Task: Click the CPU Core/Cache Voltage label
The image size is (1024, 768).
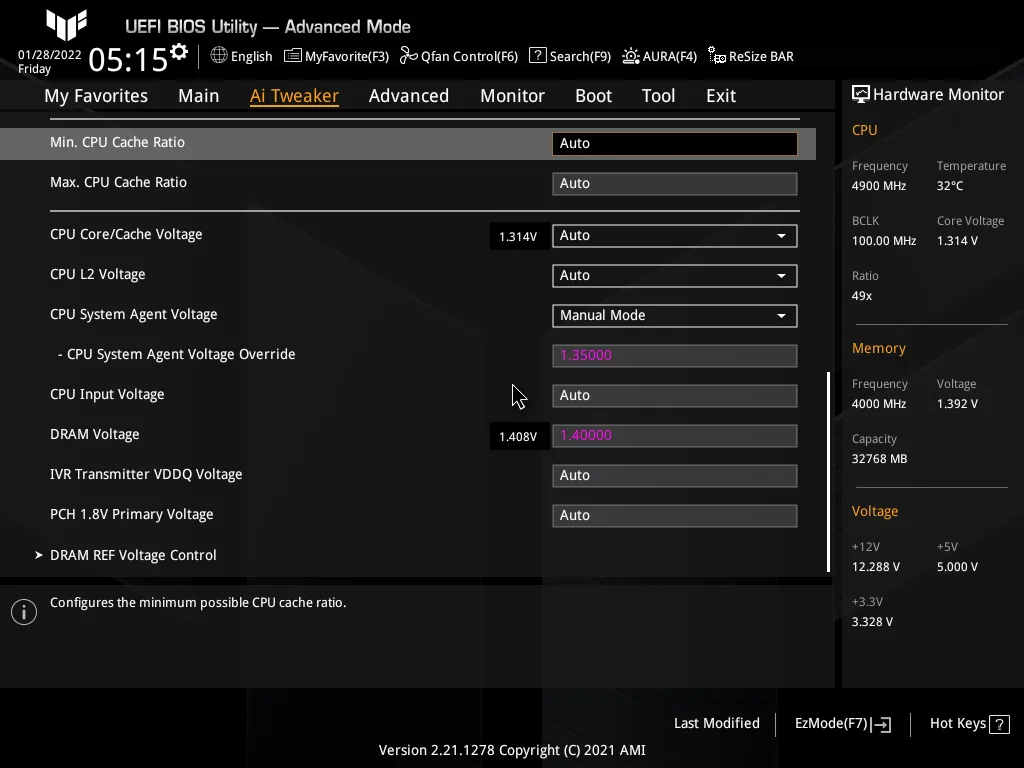Action: (x=126, y=234)
